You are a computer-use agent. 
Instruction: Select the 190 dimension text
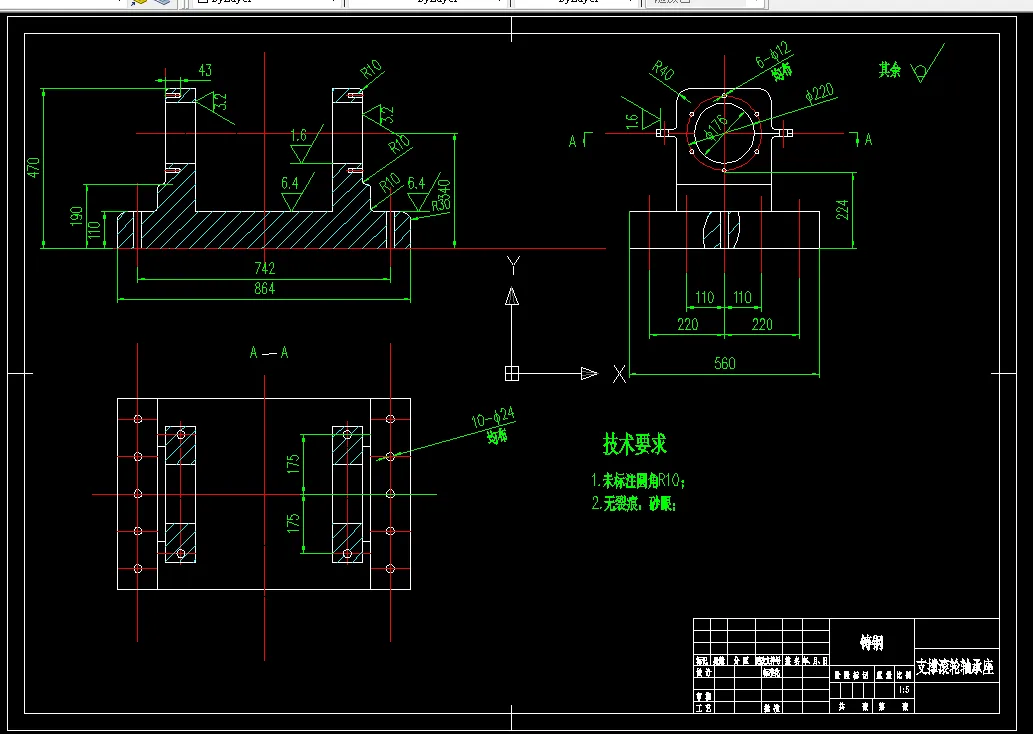76,216
